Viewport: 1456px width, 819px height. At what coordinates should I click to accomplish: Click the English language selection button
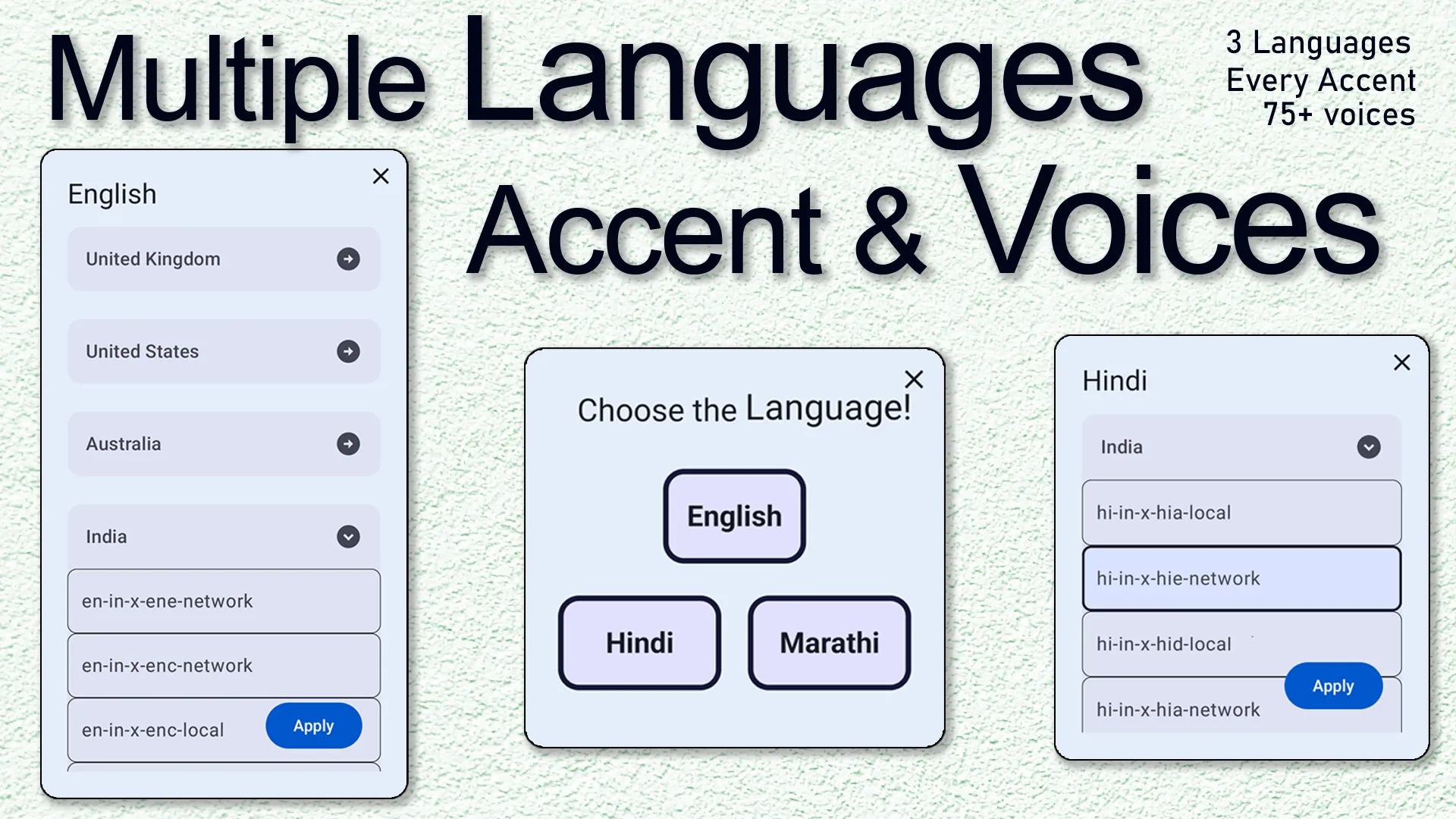[733, 516]
